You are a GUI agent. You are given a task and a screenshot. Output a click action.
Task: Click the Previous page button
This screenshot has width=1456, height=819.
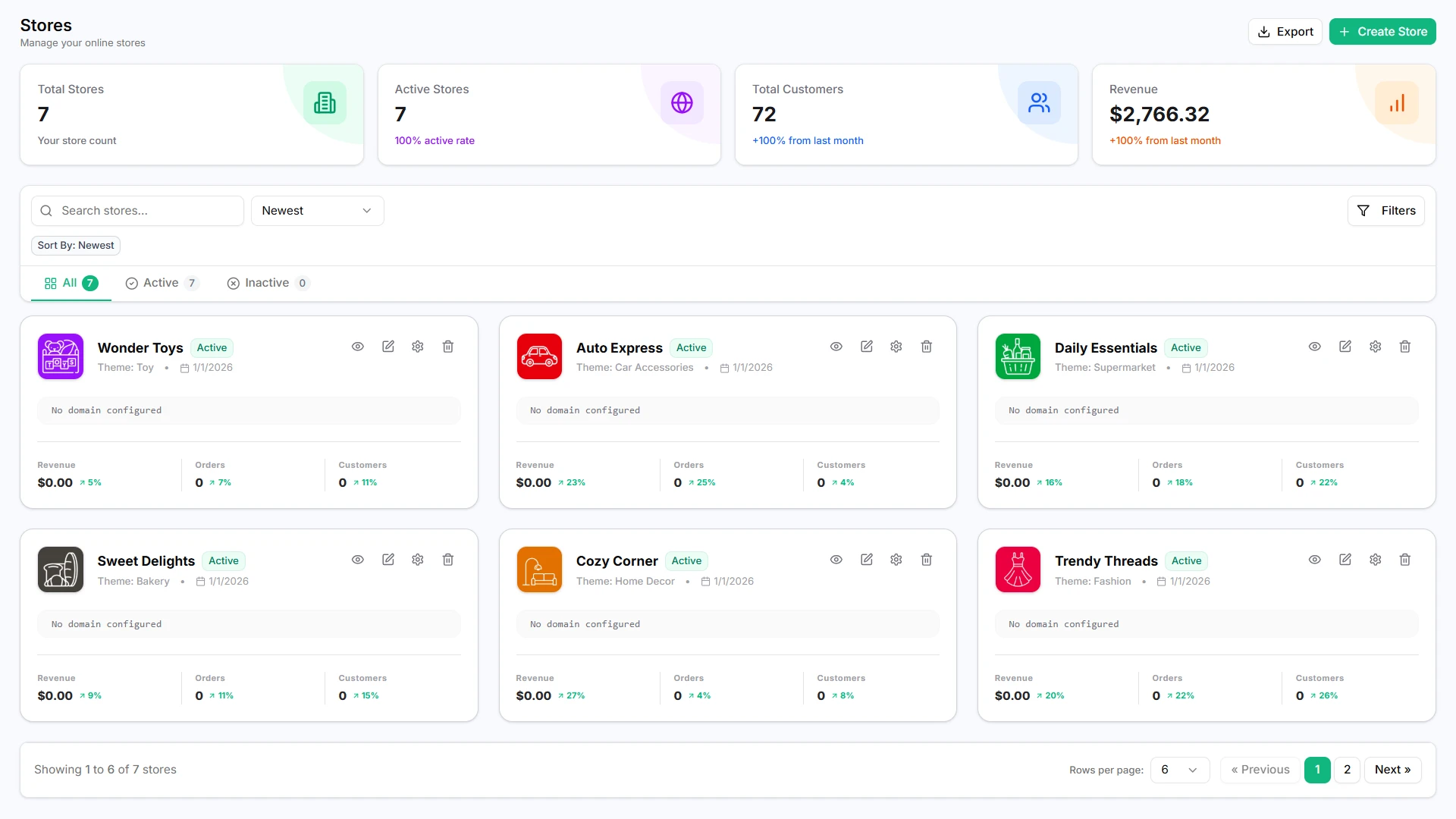(1260, 770)
